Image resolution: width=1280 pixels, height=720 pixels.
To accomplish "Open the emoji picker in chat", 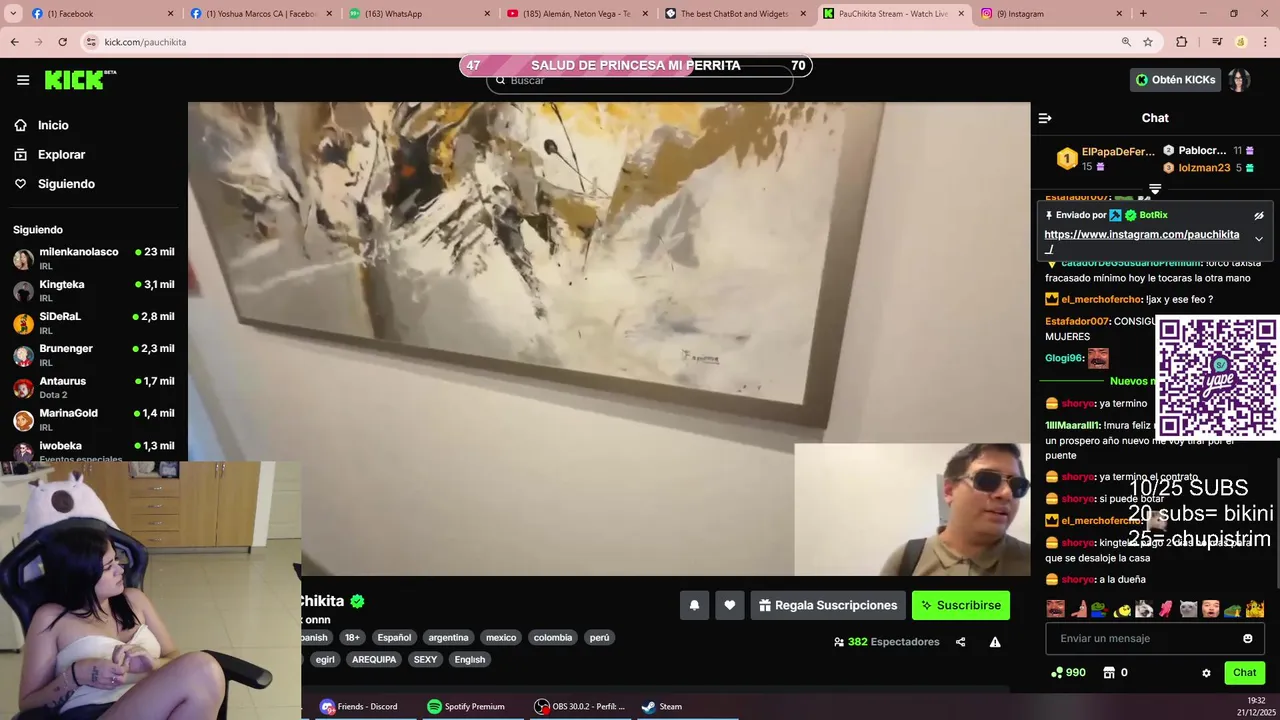I will [1247, 639].
